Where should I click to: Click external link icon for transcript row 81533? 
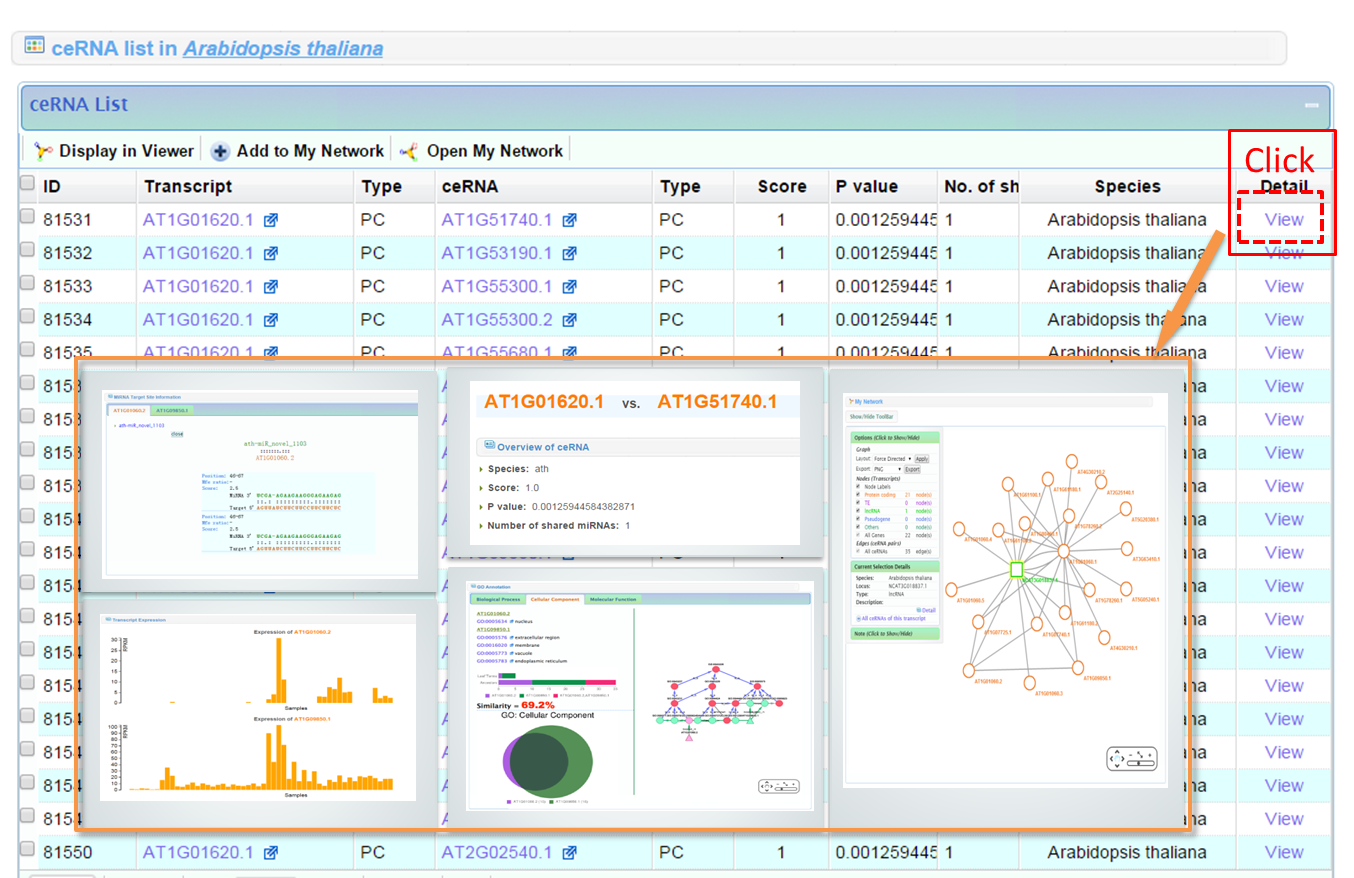270,287
